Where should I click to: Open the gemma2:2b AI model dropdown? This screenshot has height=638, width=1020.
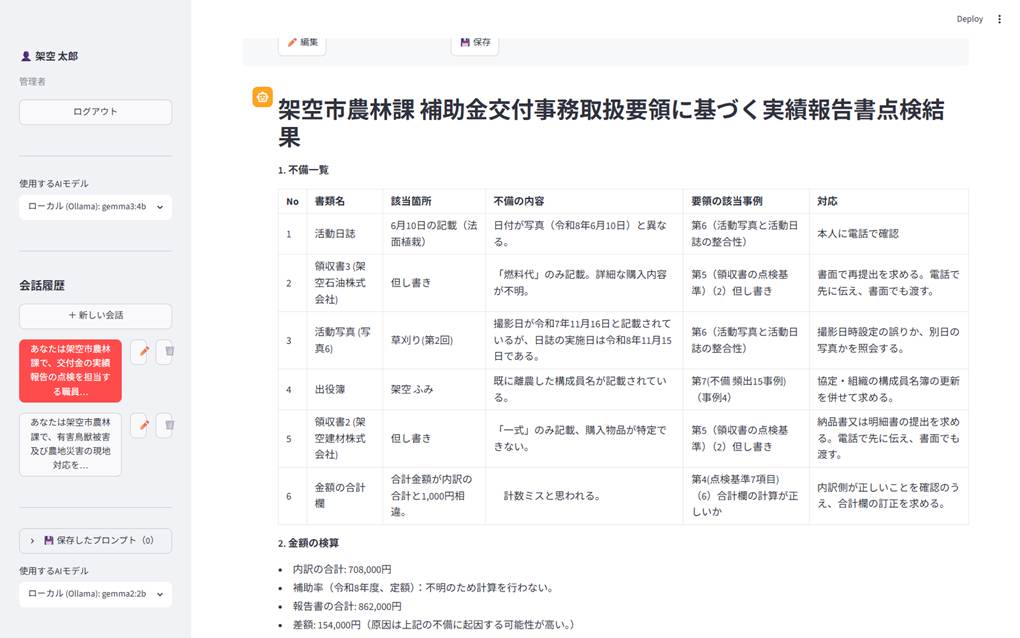coord(96,594)
